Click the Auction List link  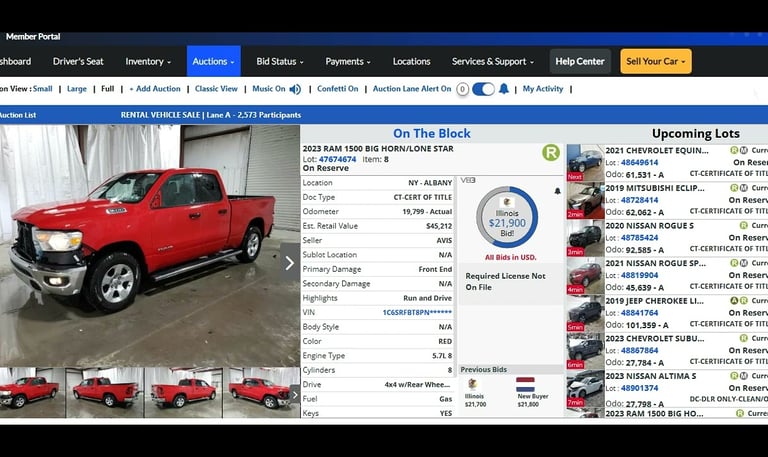click(18, 115)
